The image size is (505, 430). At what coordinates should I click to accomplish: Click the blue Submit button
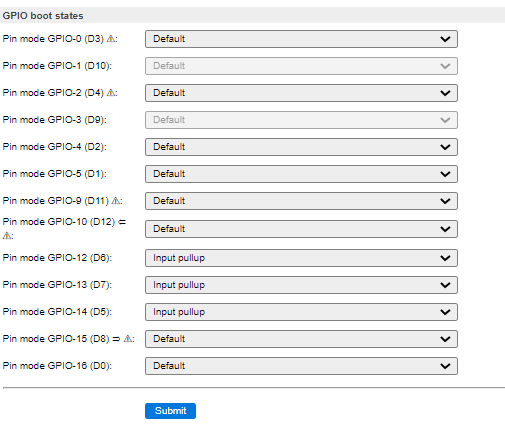[x=170, y=411]
